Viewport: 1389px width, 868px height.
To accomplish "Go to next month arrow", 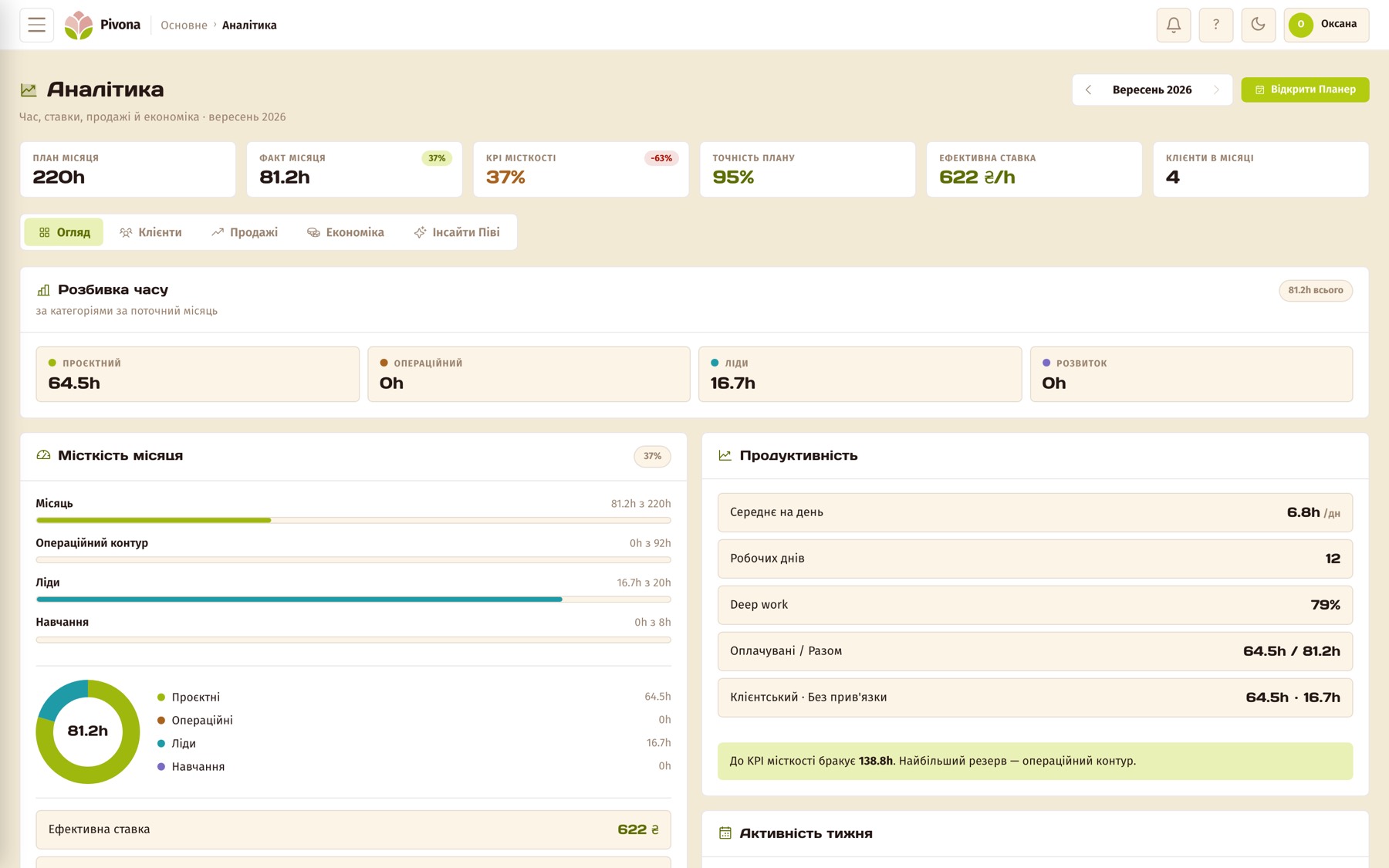I will (1216, 90).
